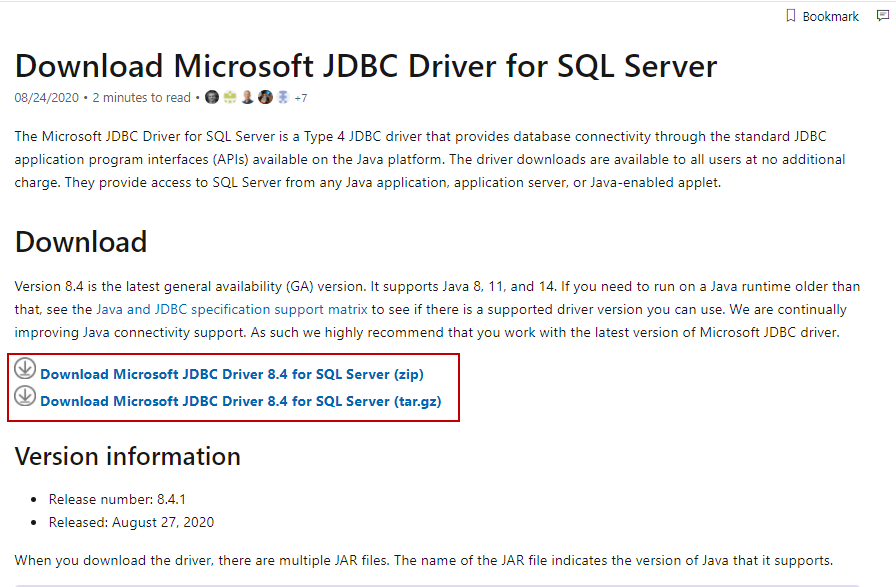Image resolution: width=896 pixels, height=587 pixels.
Task: Click the orange and dark contributor avatar
Action: (265, 98)
